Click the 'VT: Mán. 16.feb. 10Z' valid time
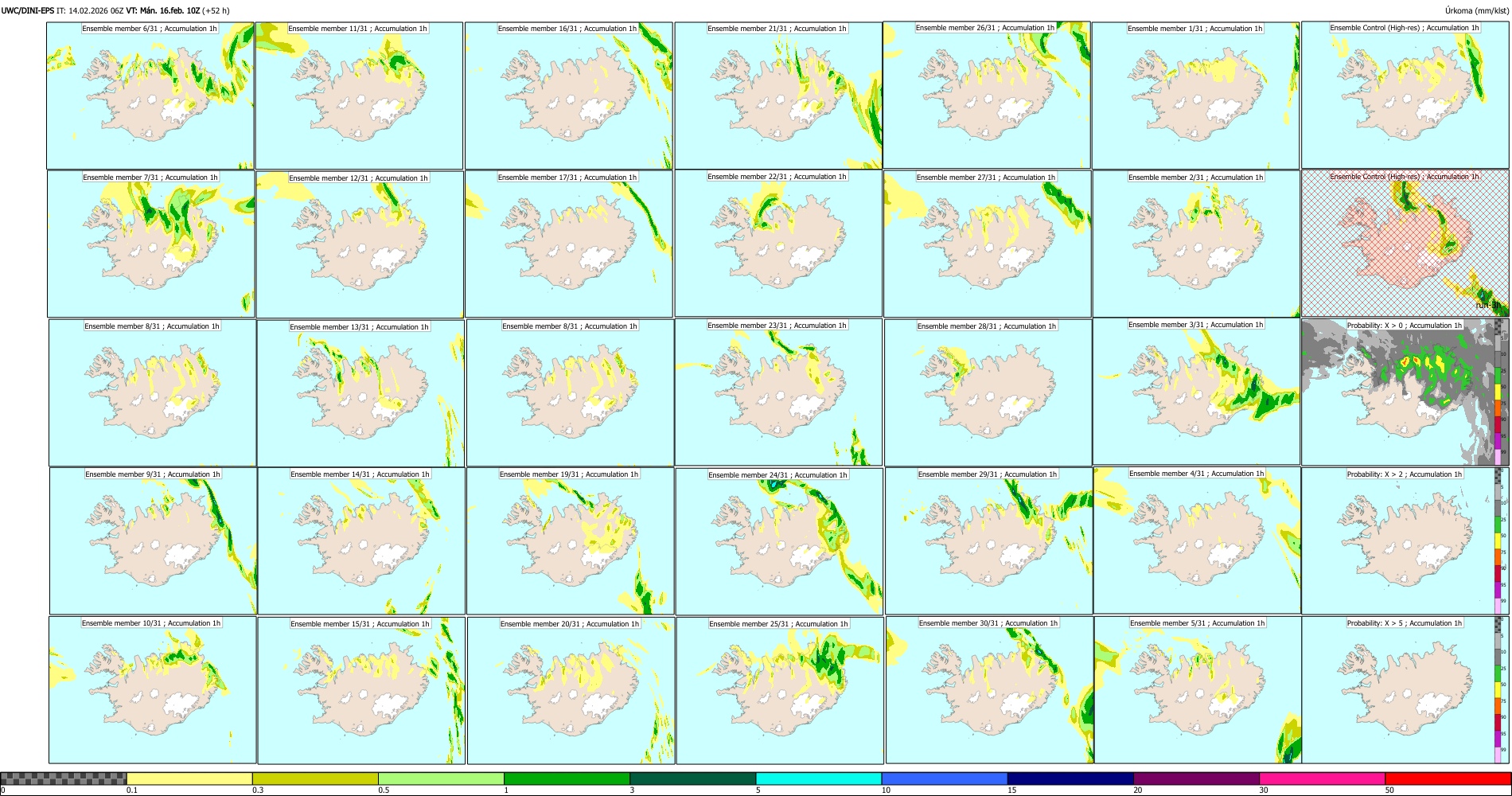This screenshot has width=1512, height=796. [163, 10]
